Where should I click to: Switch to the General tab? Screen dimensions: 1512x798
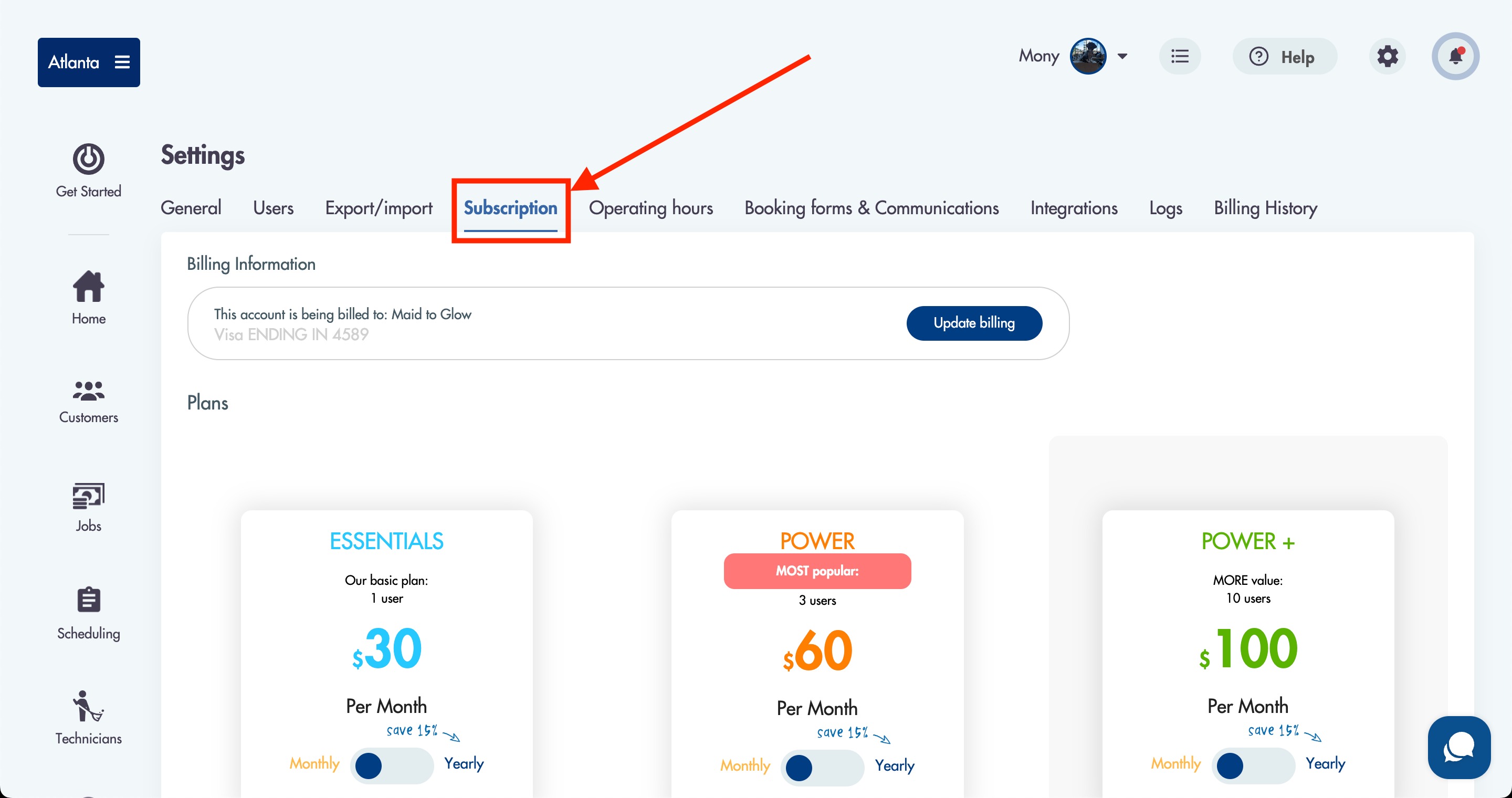tap(191, 208)
